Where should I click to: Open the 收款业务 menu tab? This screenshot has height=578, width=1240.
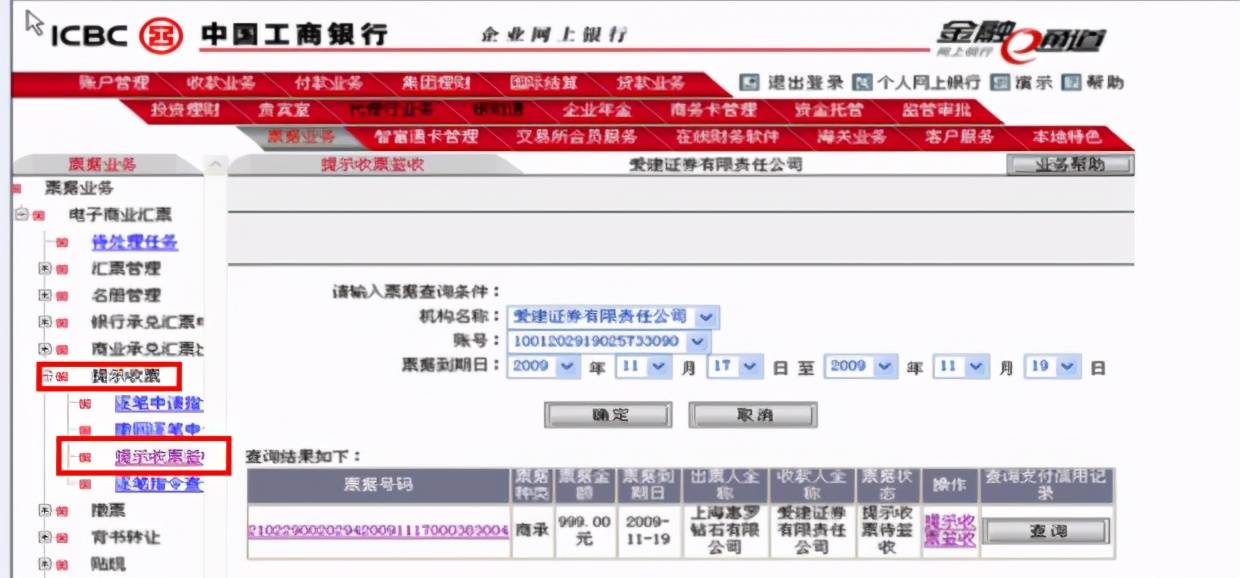221,84
